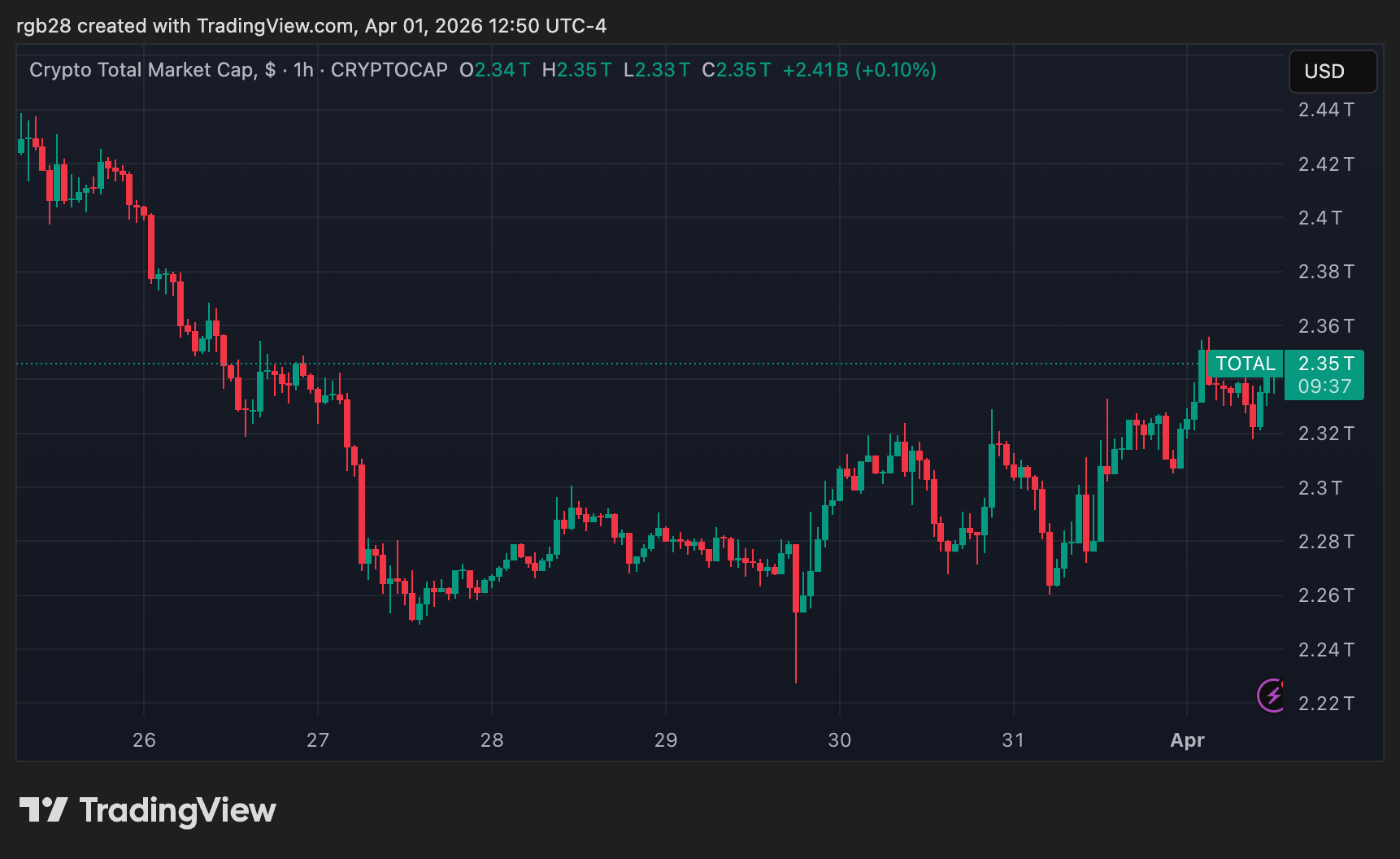Select the 2.44 T price axis label

(x=1326, y=109)
